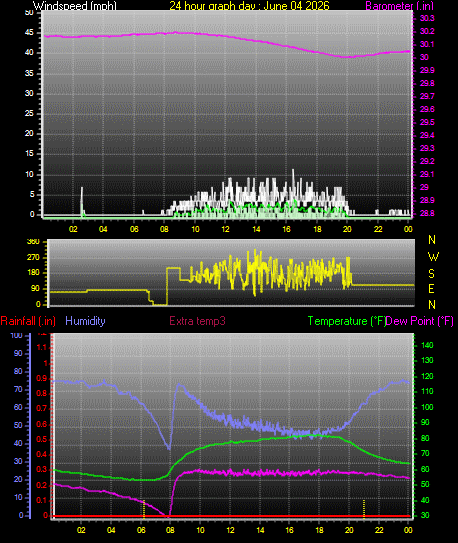Select the 'Humidity' legend label
This screenshot has width=458, height=543.
[85, 321]
